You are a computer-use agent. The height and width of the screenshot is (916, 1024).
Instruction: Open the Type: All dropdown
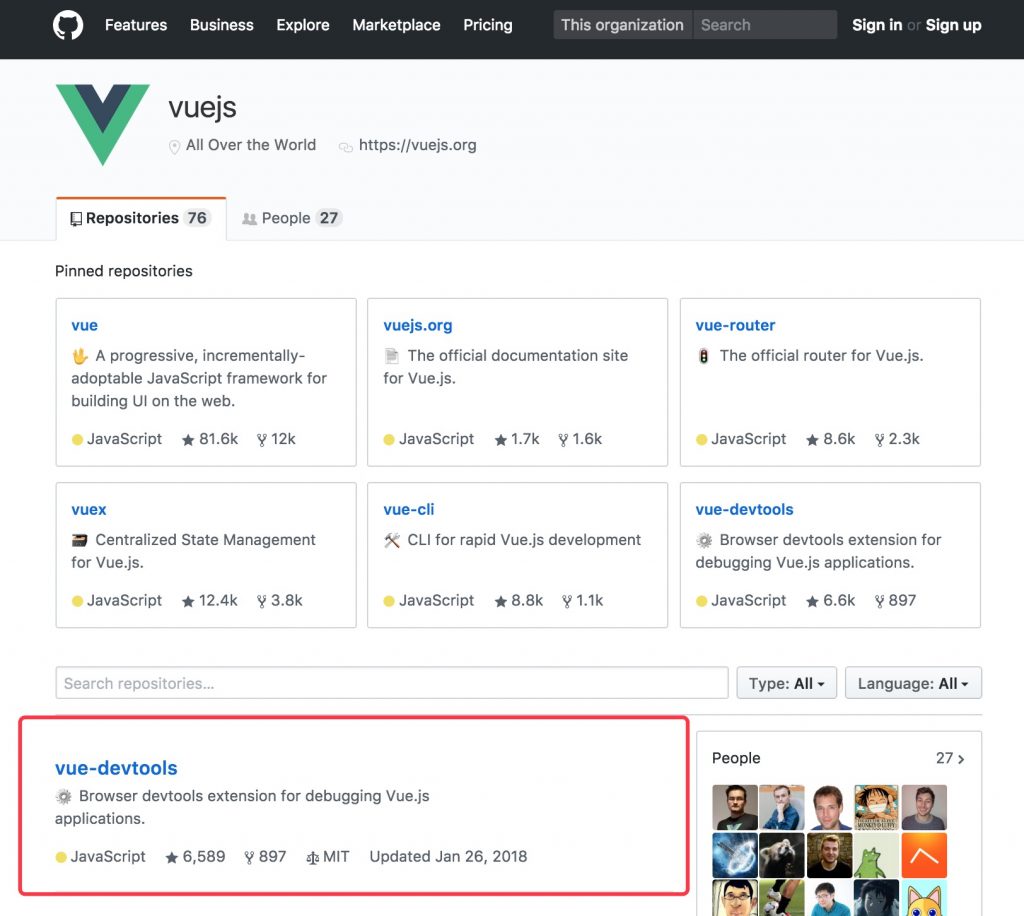(x=786, y=684)
